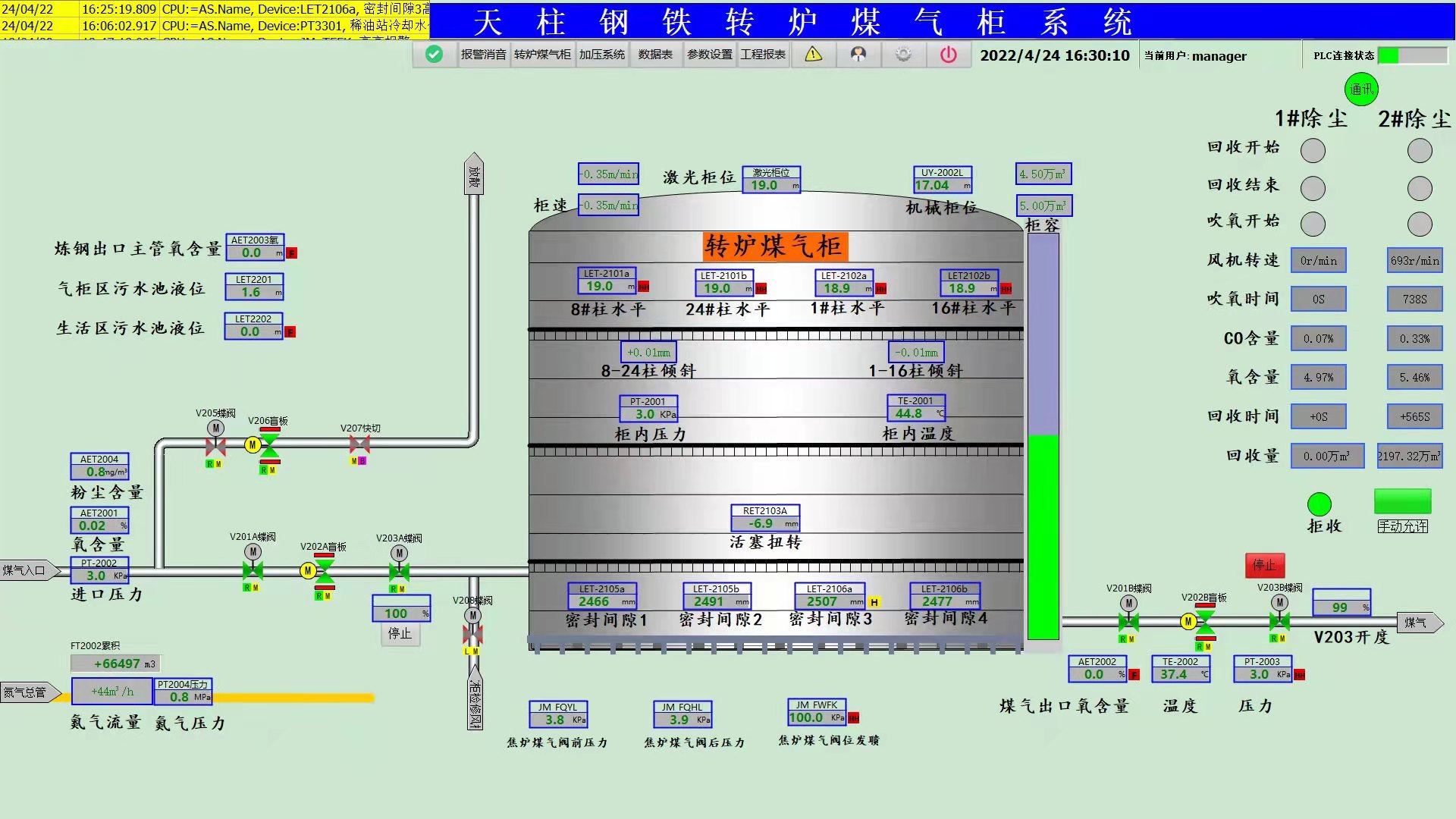Select the V201A蝶阀 valve symbol
The width and height of the screenshot is (1456, 819).
coord(253,570)
